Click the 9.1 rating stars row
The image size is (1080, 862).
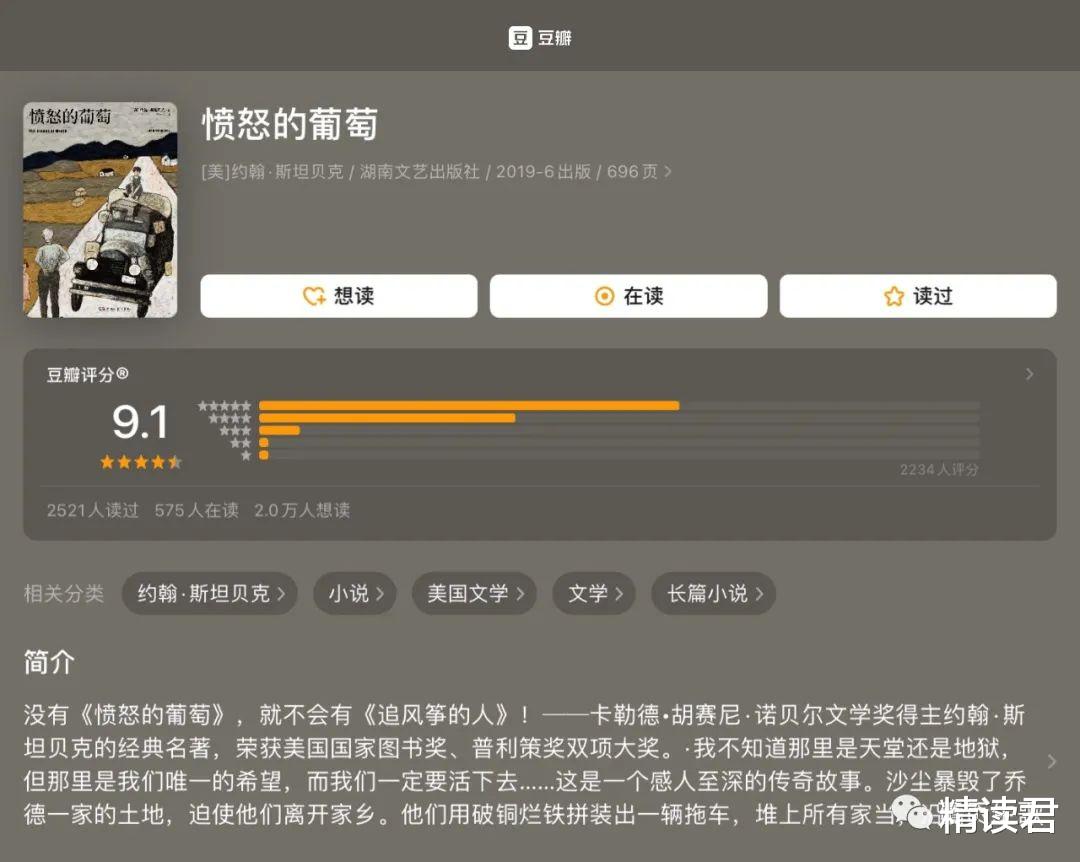pyautogui.click(x=141, y=462)
